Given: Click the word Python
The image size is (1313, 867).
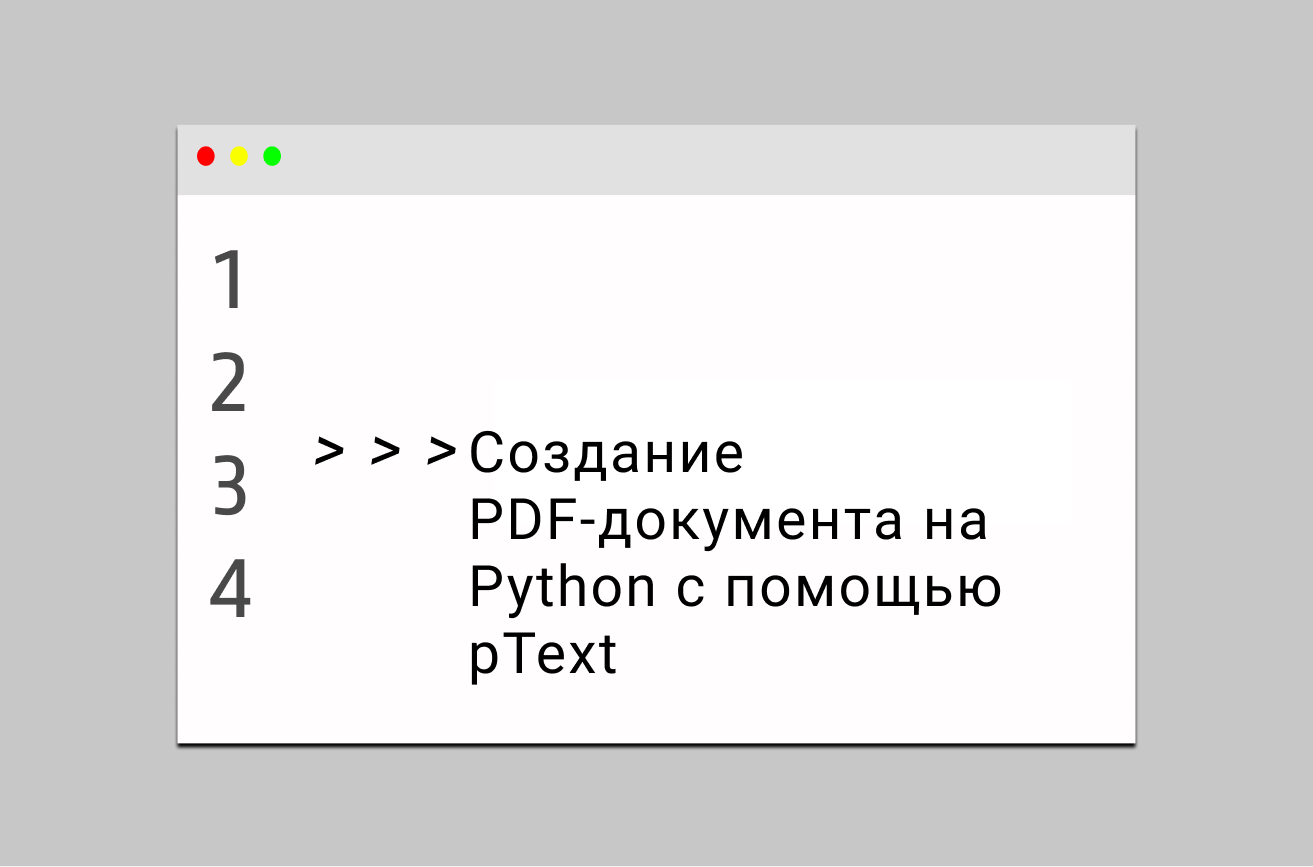Looking at the screenshot, I should (x=562, y=592).
